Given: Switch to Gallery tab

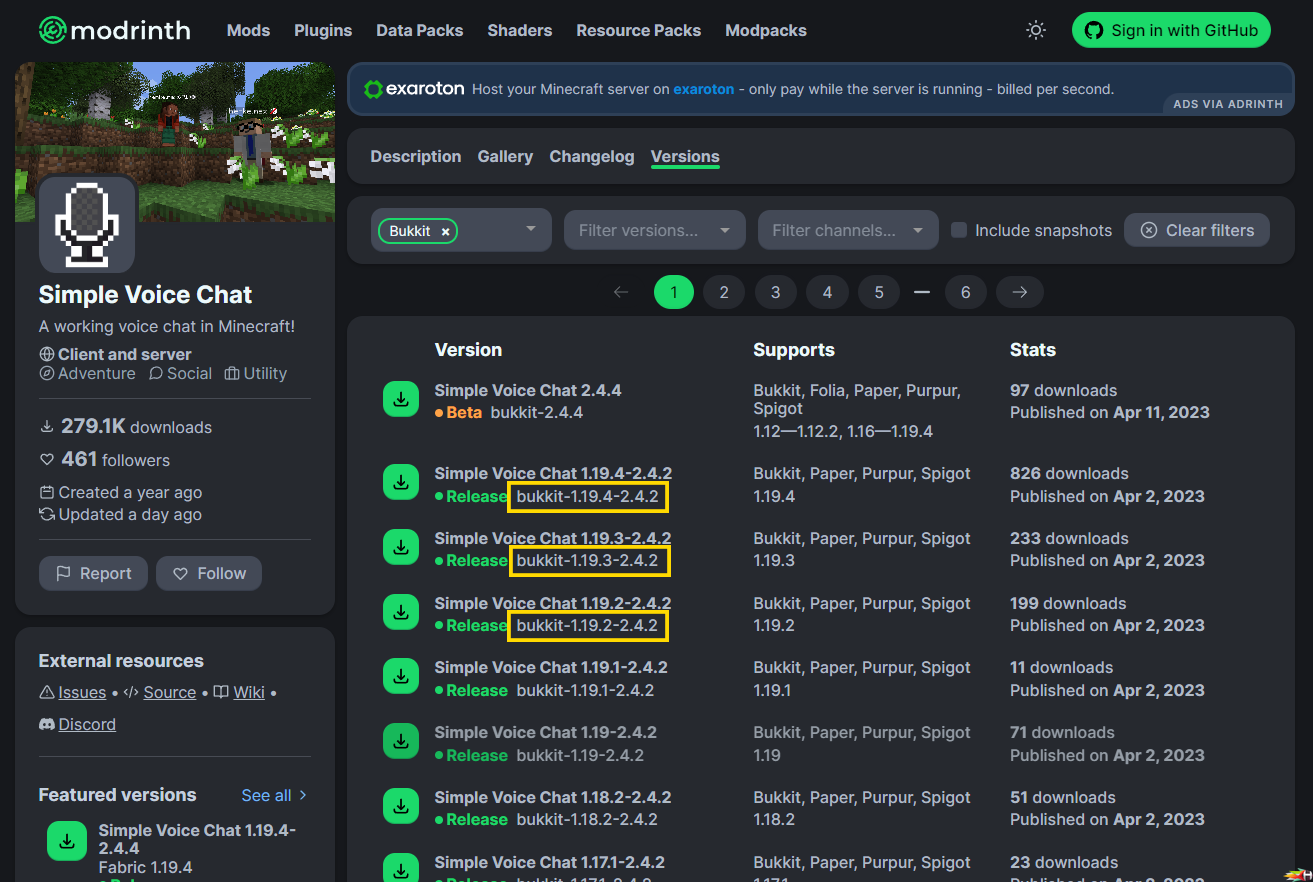Looking at the screenshot, I should coord(505,156).
